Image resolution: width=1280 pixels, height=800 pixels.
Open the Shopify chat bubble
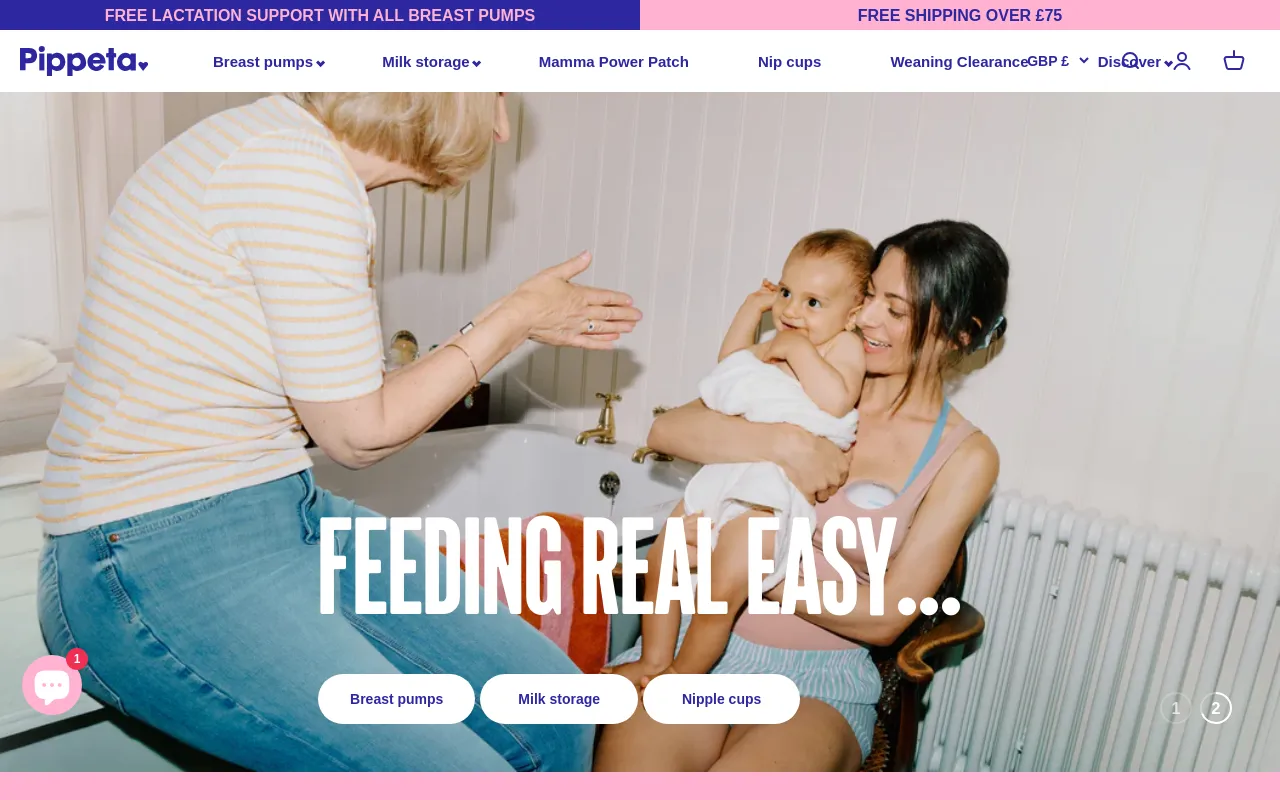[52, 685]
